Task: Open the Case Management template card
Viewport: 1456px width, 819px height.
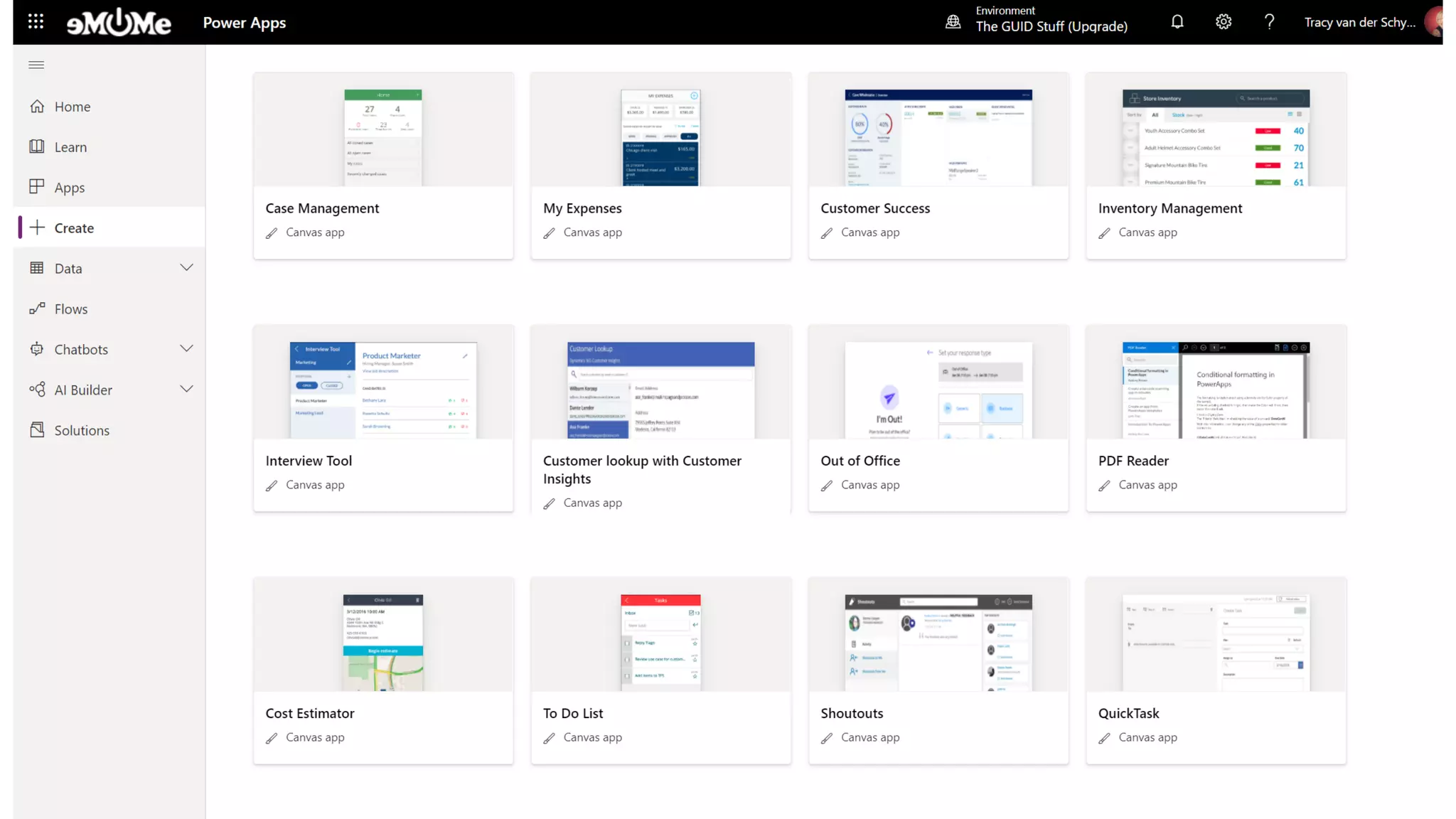Action: click(x=383, y=166)
